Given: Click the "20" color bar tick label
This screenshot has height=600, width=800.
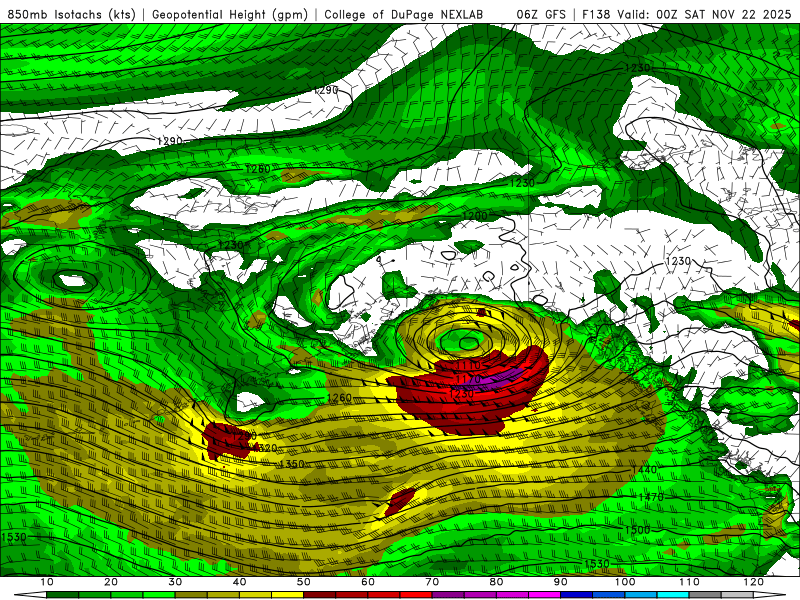Looking at the screenshot, I should [x=111, y=582].
